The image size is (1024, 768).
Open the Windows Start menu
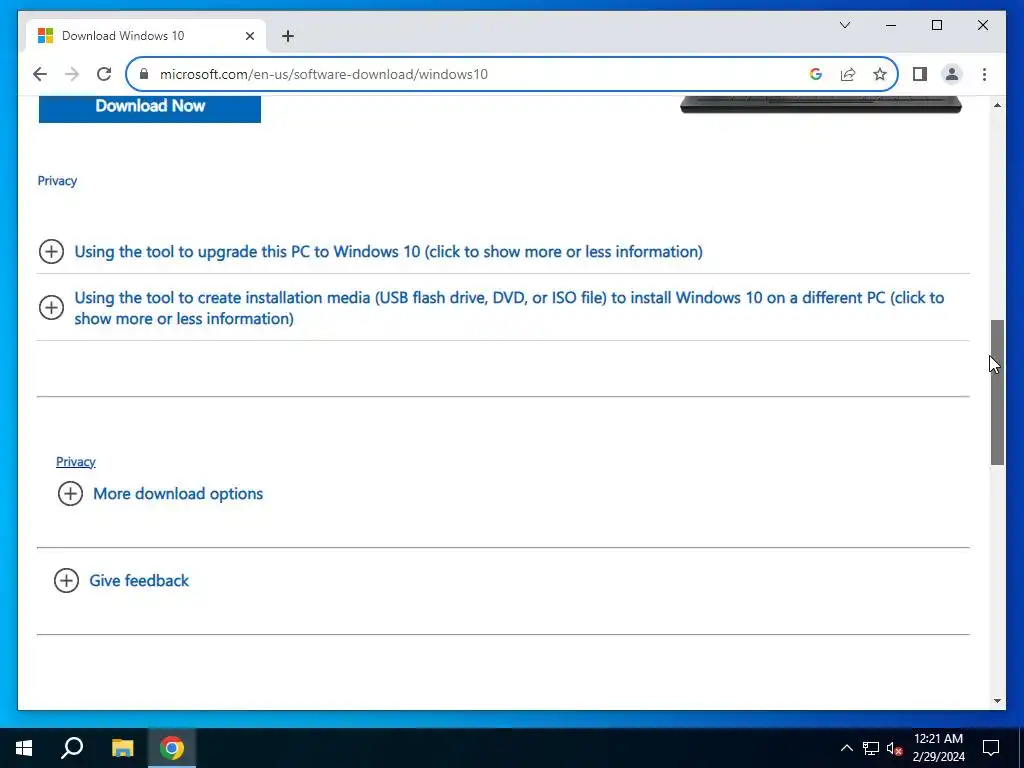pos(24,748)
